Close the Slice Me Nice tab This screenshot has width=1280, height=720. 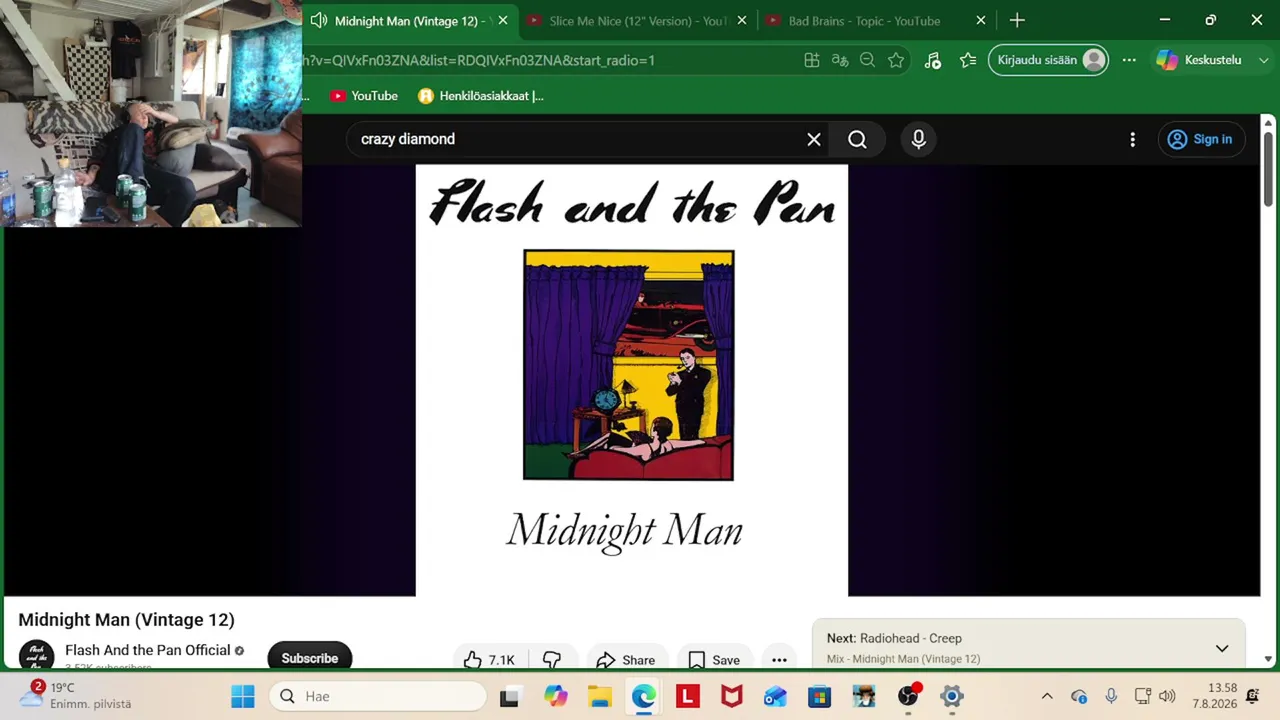coord(742,20)
